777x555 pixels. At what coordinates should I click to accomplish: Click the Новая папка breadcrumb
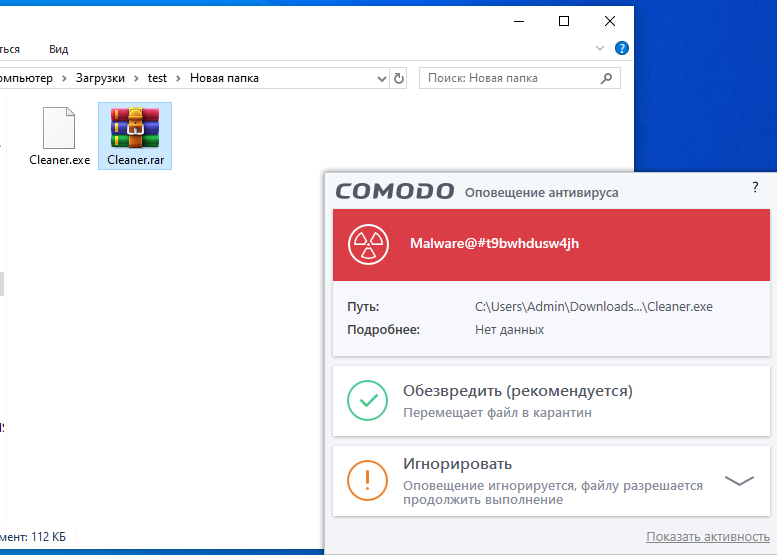point(224,78)
